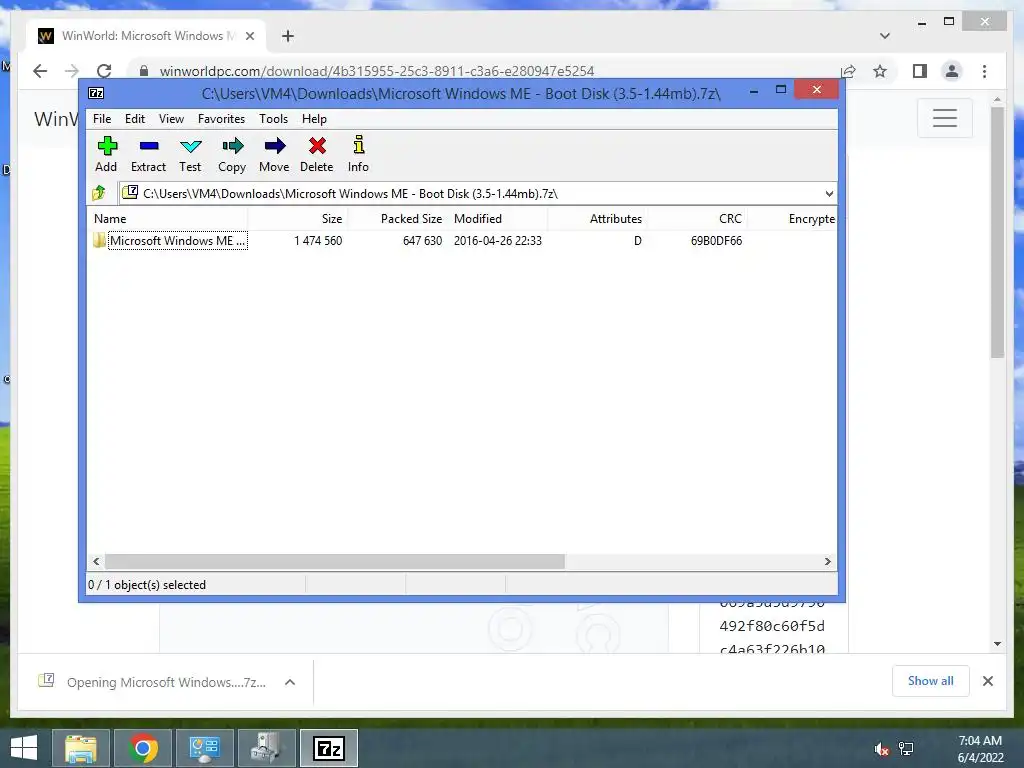Click the Chrome back navigation arrow

pos(40,71)
